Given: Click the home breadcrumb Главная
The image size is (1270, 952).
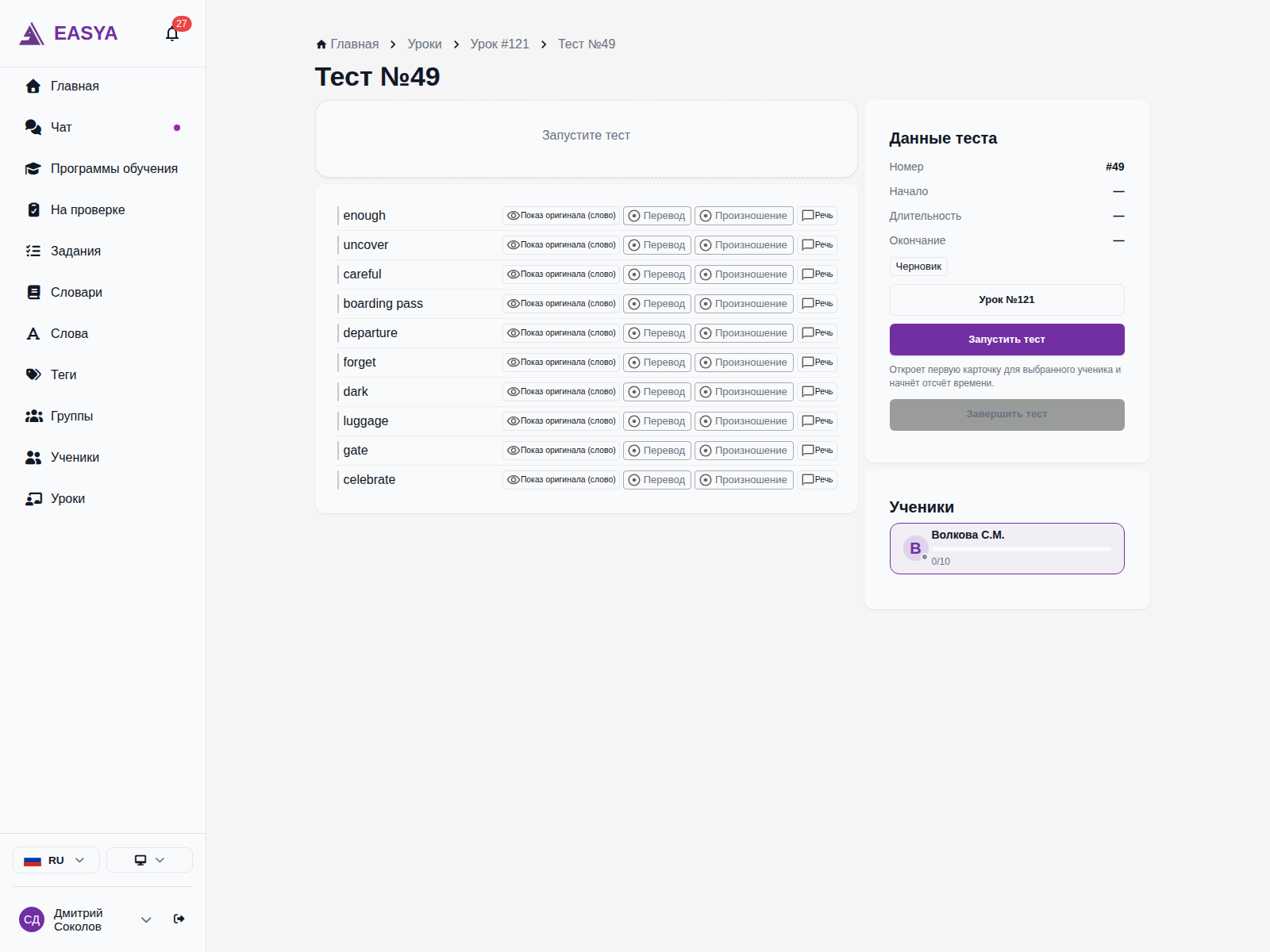Looking at the screenshot, I should (348, 44).
